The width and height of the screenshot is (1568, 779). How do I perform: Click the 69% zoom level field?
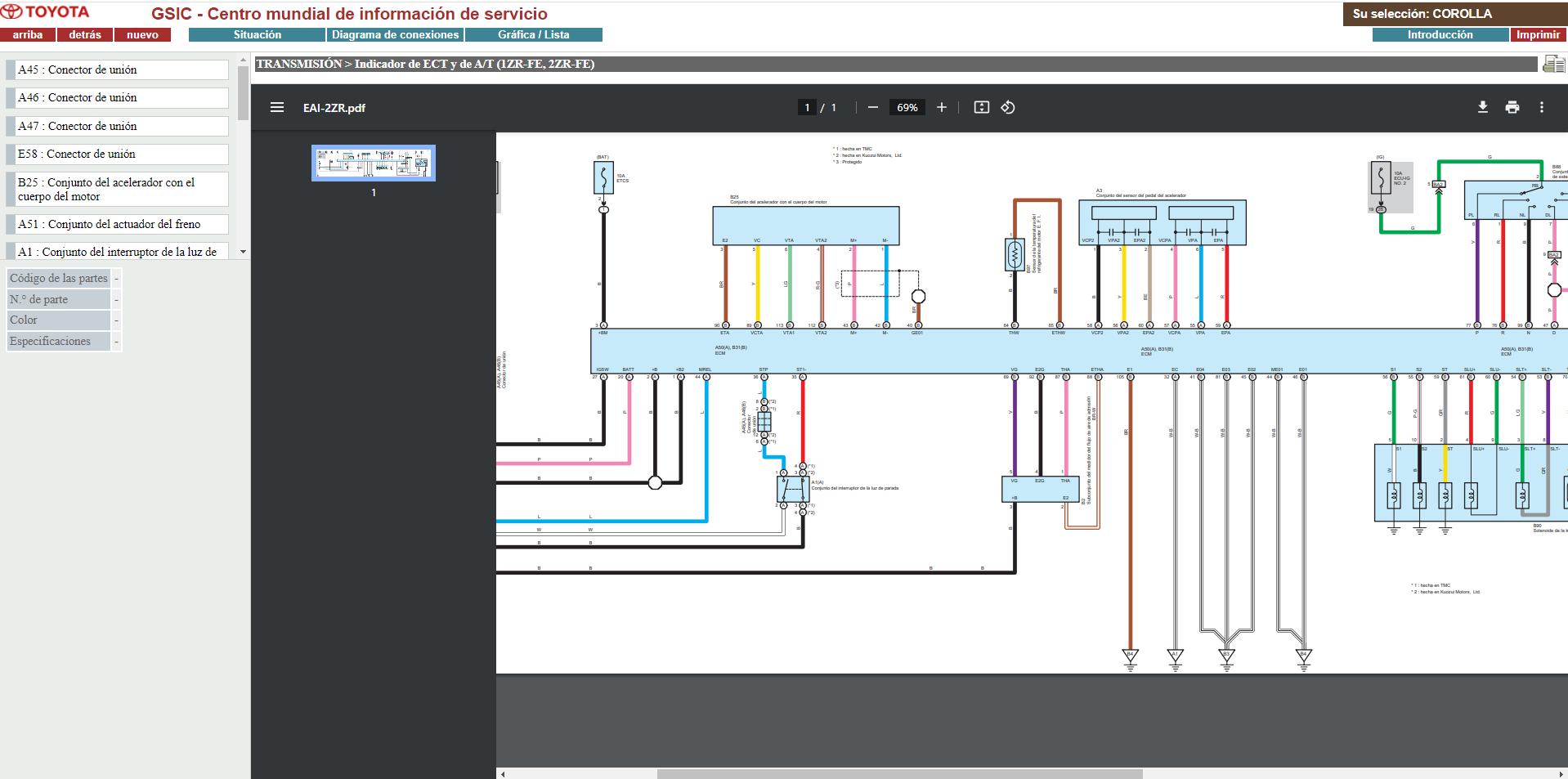907,107
